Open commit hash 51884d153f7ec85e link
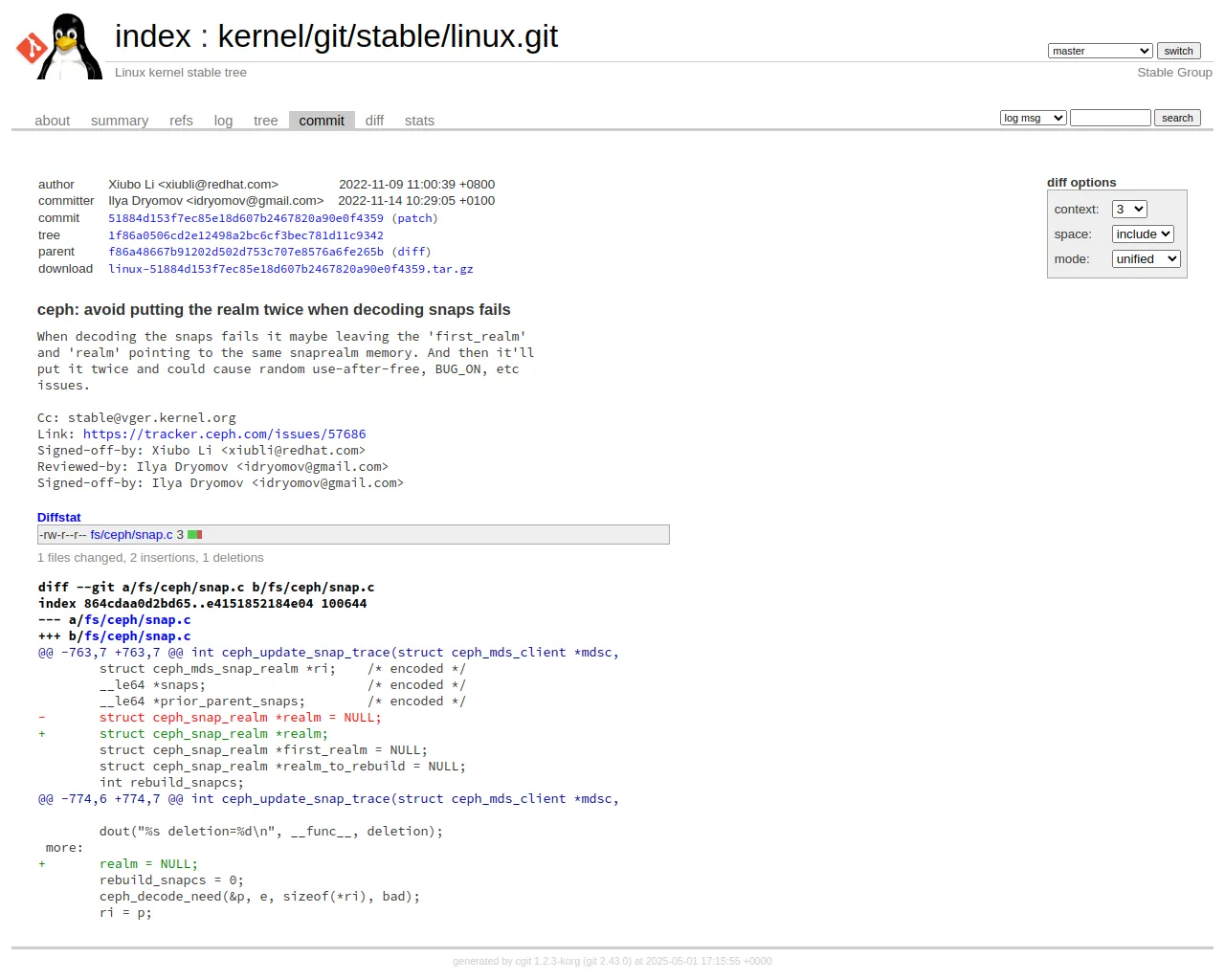The image size is (1225, 980). 246,218
